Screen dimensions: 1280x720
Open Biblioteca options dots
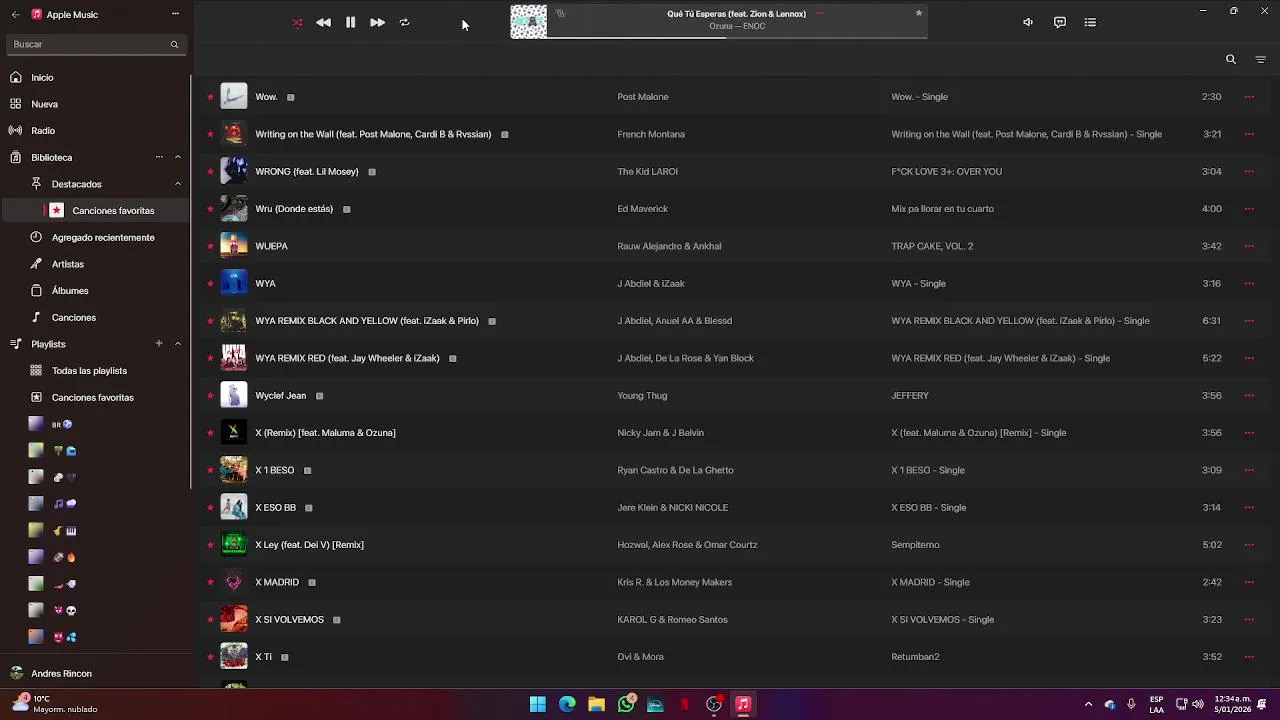(x=159, y=157)
